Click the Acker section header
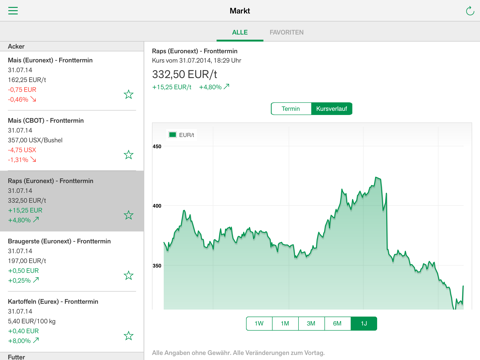This screenshot has width=480, height=360. 72,46
